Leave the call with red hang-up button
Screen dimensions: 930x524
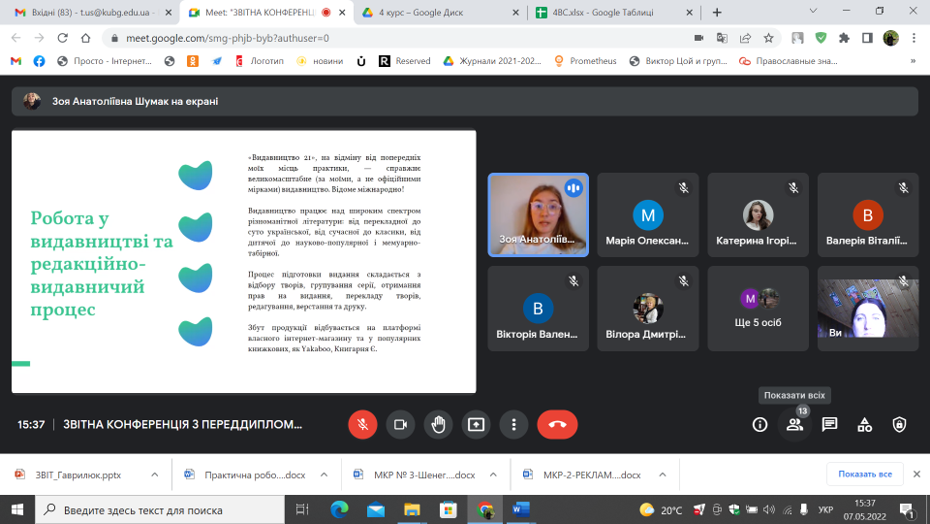[x=557, y=424]
